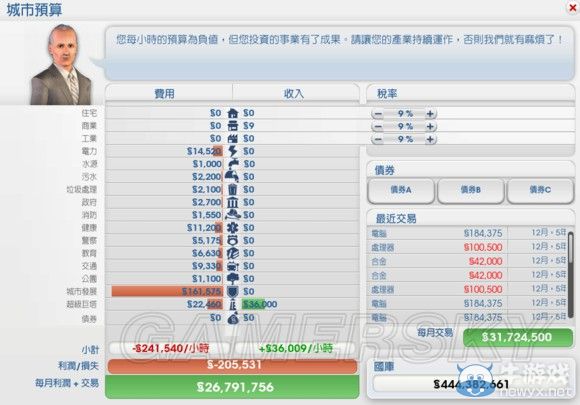Click the 商業 income value §9
580x405 pixels.
(249, 126)
